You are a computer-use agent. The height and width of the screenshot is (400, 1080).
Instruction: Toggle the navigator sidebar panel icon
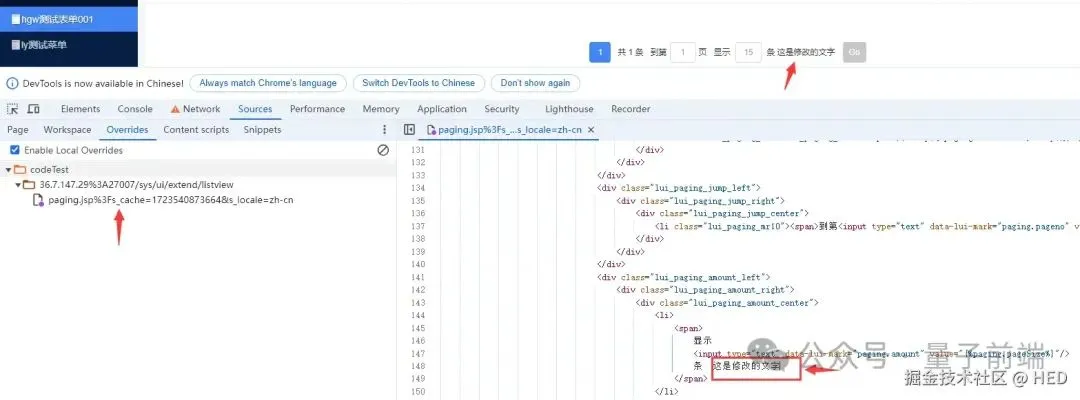point(409,129)
